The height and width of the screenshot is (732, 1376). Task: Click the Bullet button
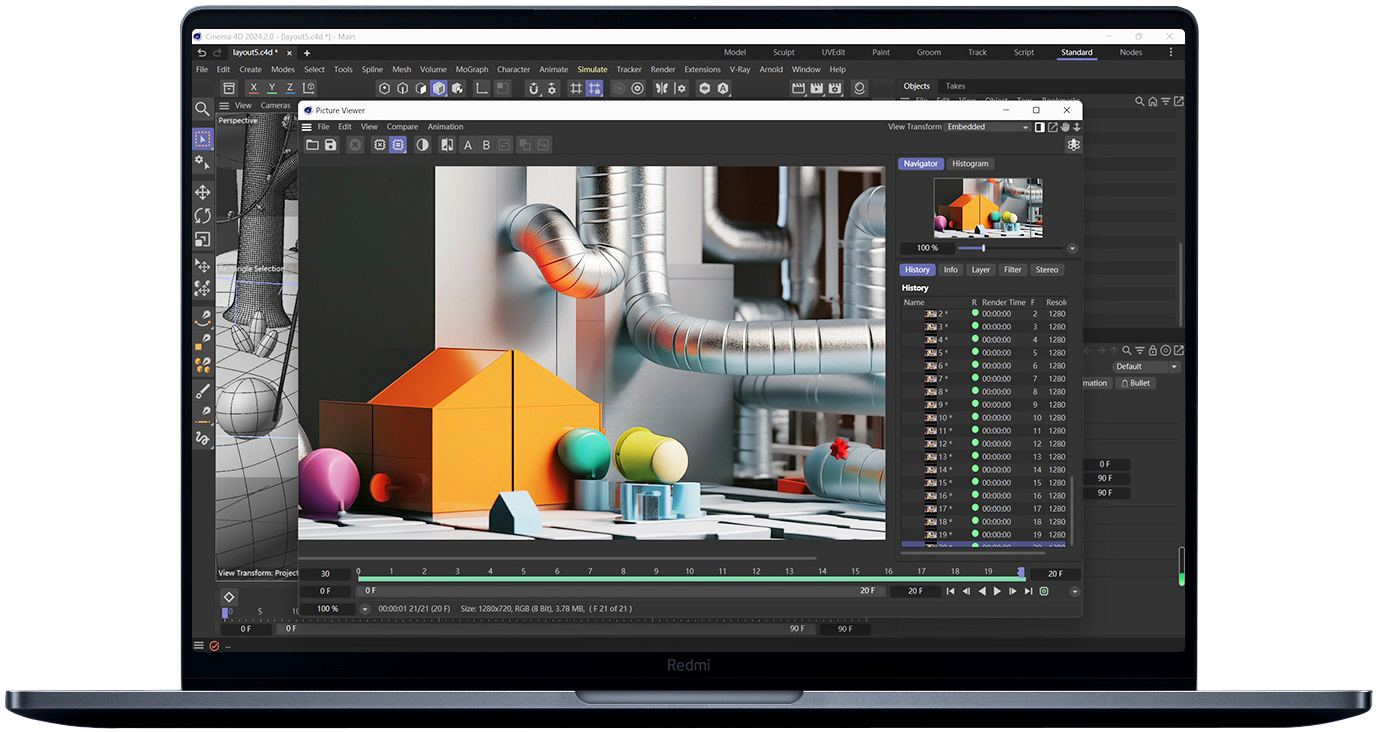1135,383
